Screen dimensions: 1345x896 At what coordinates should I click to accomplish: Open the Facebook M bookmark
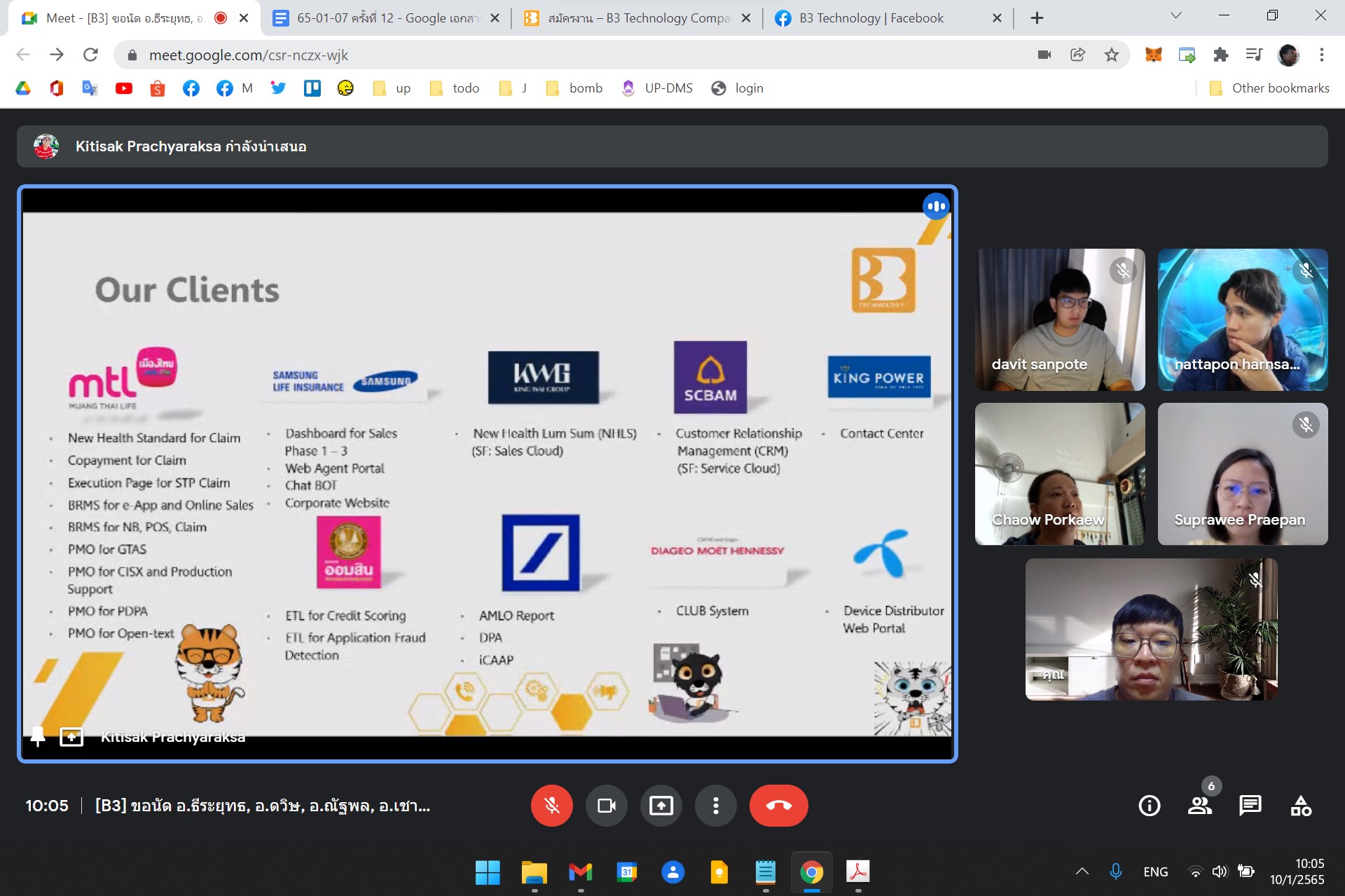pyautogui.click(x=235, y=88)
